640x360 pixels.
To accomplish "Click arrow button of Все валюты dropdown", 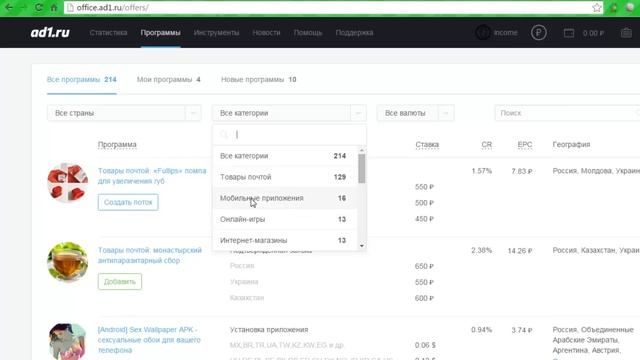I will click(x=446, y=113).
